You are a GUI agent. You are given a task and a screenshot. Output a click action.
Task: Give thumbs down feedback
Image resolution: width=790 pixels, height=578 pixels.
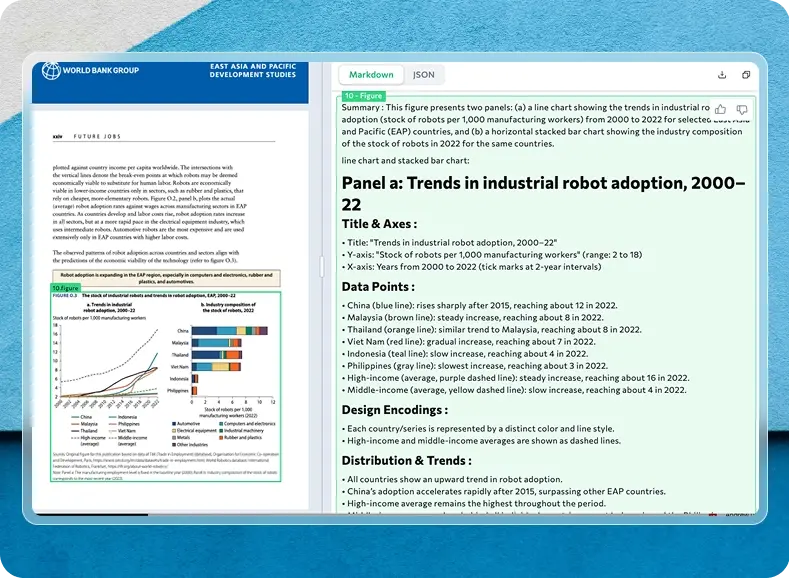[x=742, y=109]
